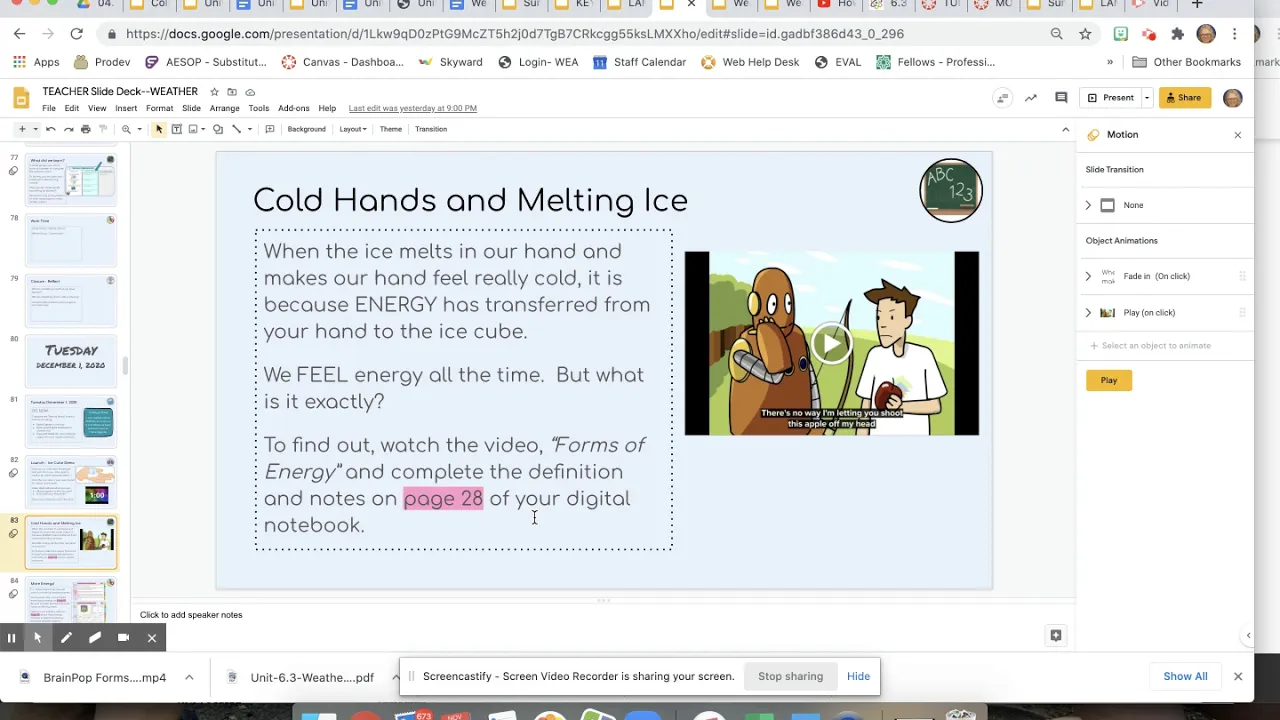Click the Unit-6.3-Weather pdf download
The image size is (1280, 720).
[x=311, y=677]
